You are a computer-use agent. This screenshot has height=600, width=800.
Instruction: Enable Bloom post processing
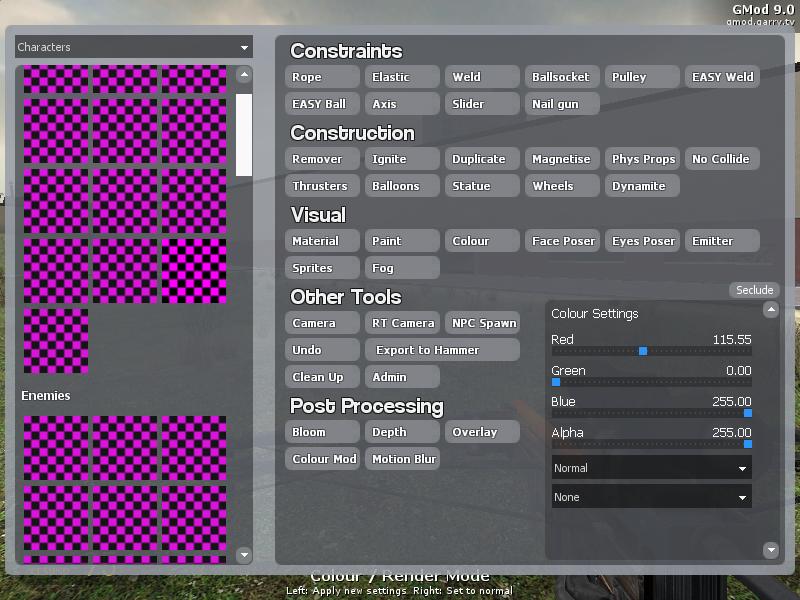[x=321, y=432]
